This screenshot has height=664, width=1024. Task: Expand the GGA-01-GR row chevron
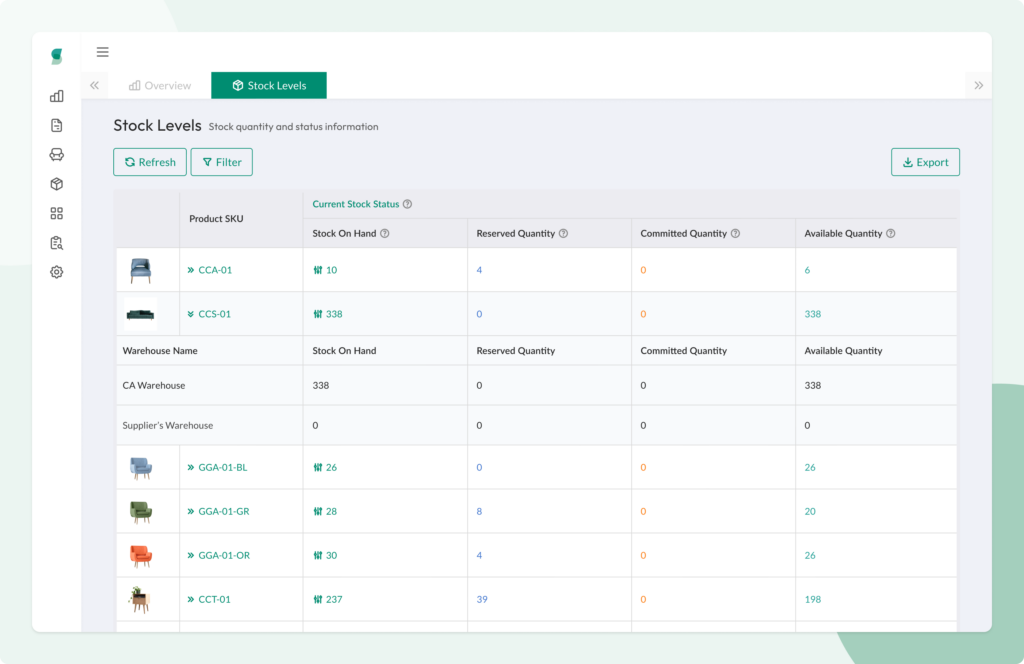[191, 512]
